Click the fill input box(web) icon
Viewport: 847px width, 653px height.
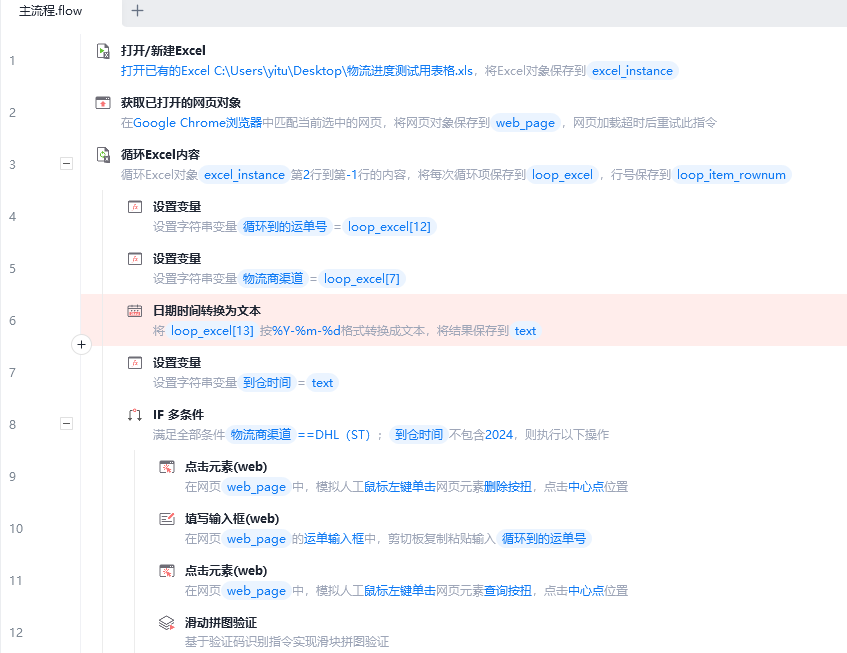[167, 519]
